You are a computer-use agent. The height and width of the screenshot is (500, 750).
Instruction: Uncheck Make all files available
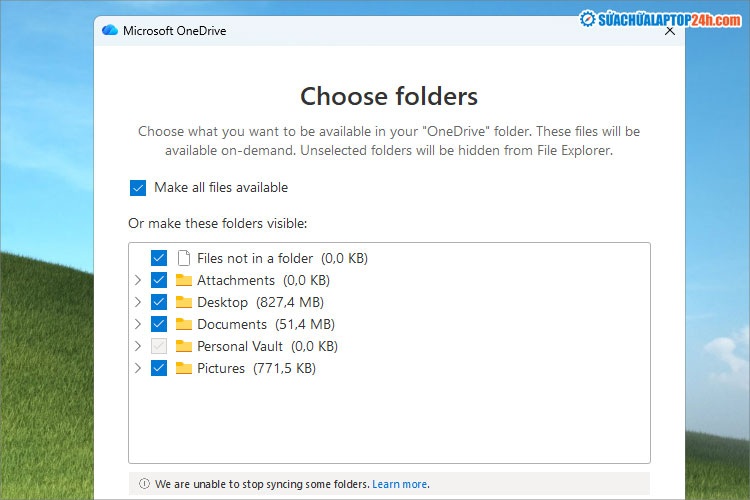click(138, 188)
